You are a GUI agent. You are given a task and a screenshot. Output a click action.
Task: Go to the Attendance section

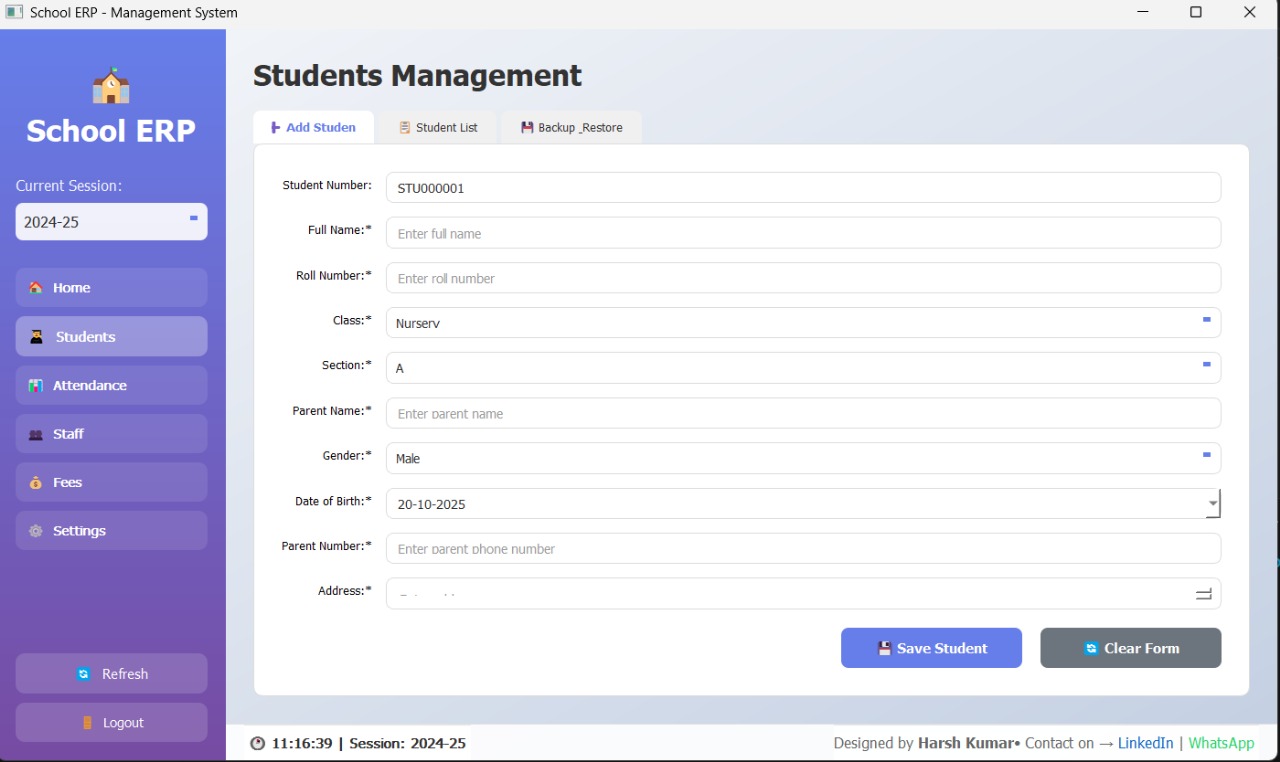(x=111, y=385)
